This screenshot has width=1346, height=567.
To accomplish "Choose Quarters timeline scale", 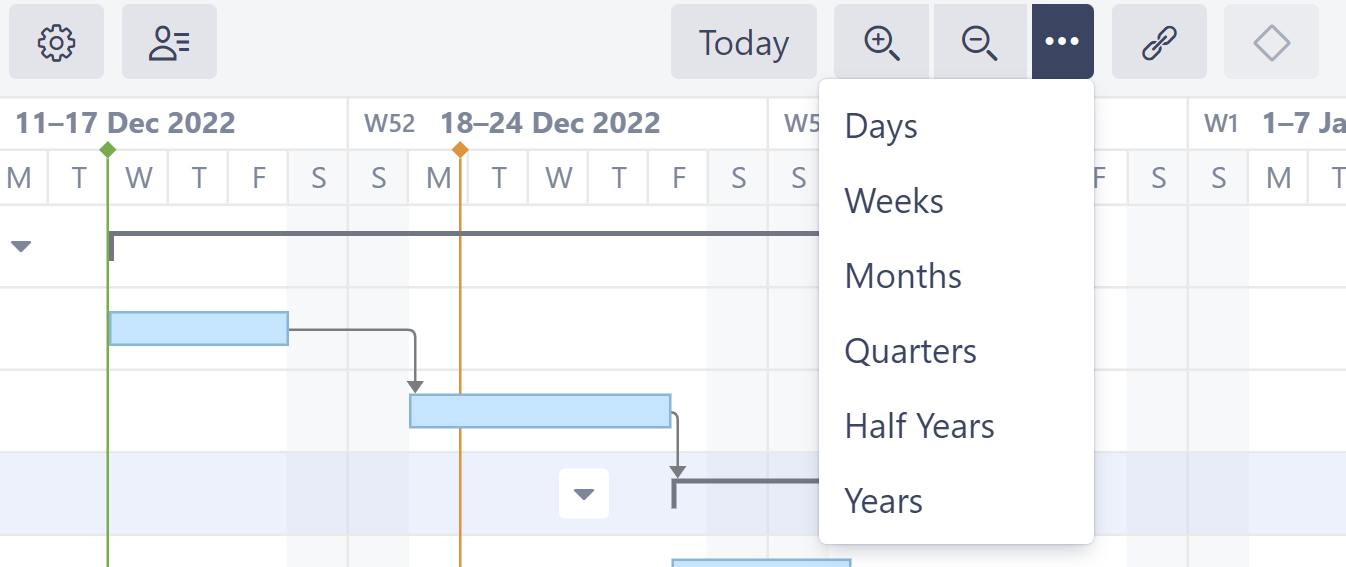I will [x=910, y=352].
